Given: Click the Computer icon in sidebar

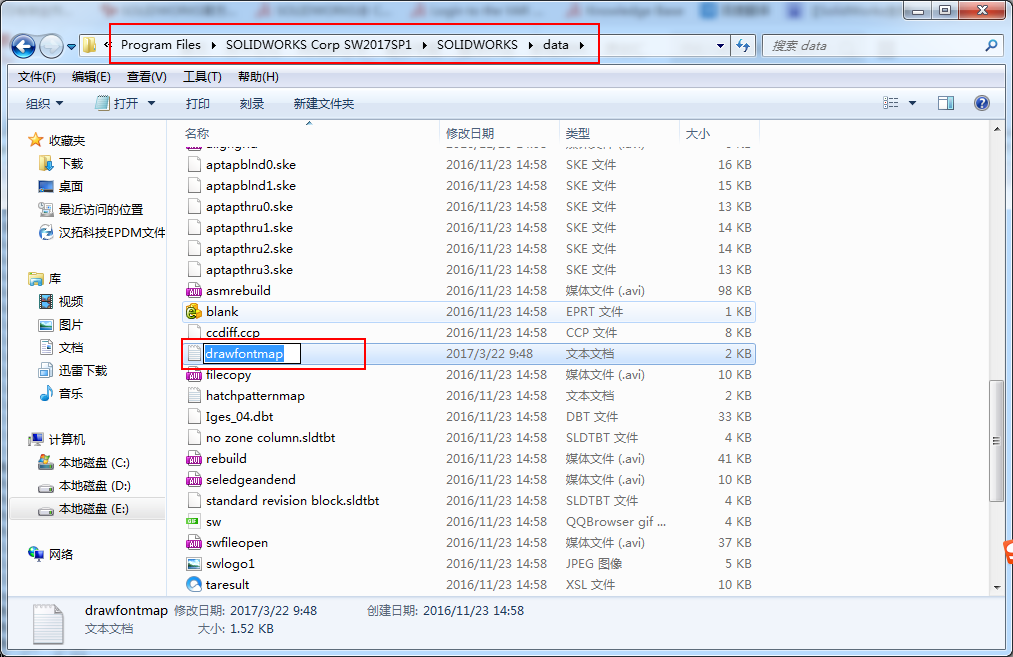Looking at the screenshot, I should pyautogui.click(x=36, y=439).
